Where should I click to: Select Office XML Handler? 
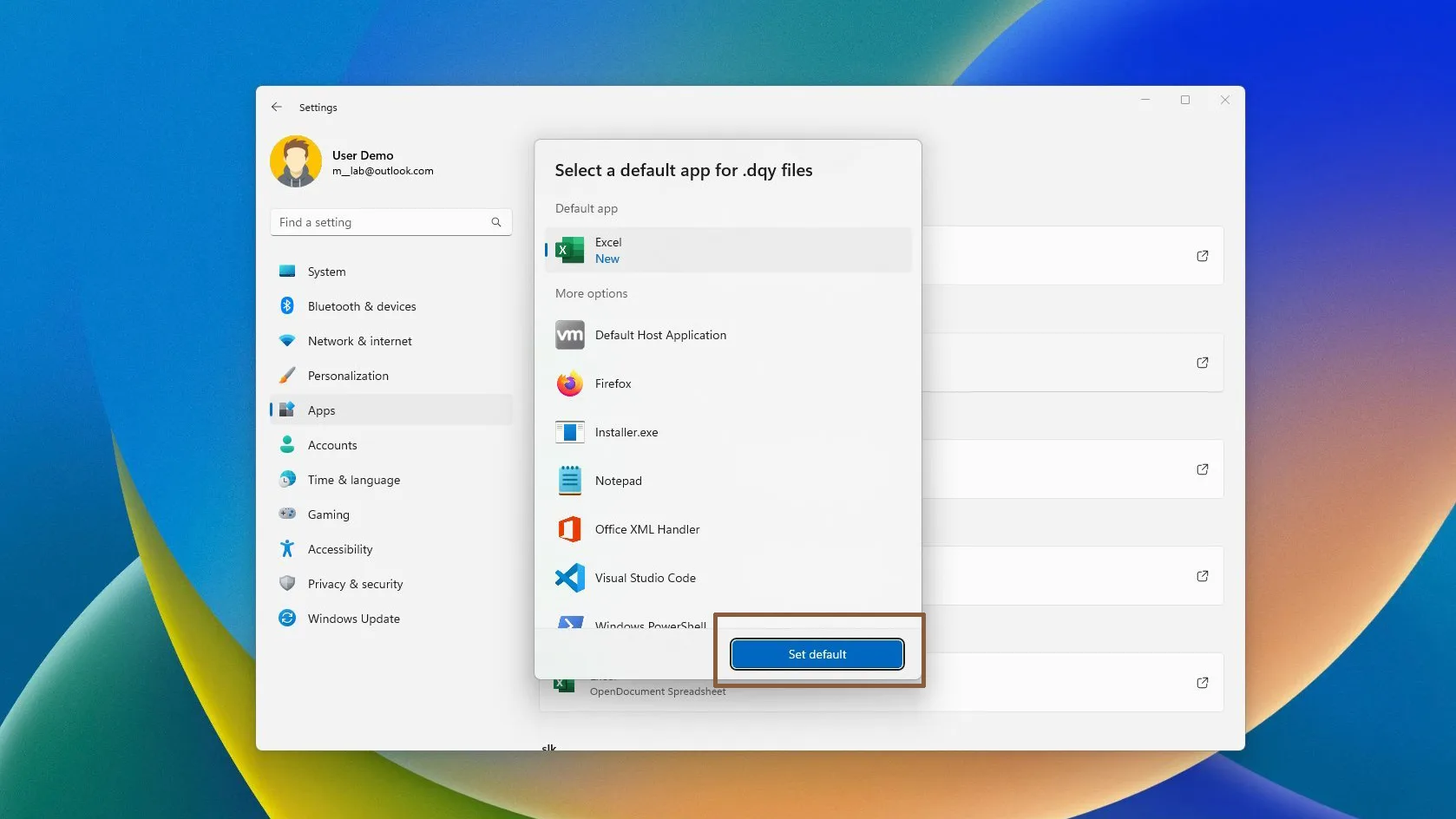point(728,529)
